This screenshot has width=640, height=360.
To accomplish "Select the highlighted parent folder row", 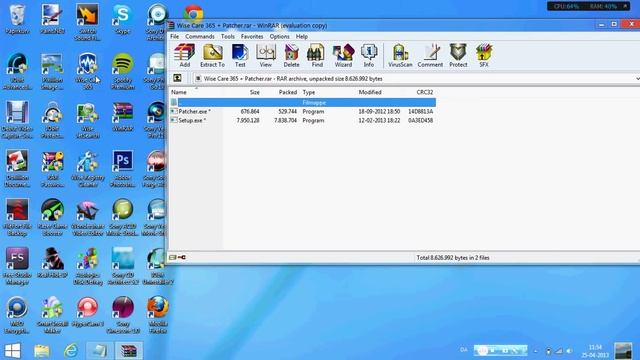I will point(302,102).
